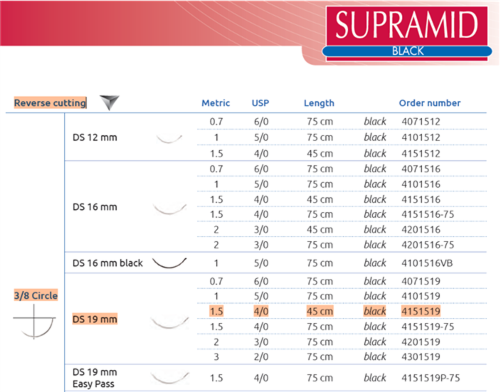The width and height of the screenshot is (500, 392).
Task: Click 'black' in the 4151519P-75 row
Action: tap(375, 378)
